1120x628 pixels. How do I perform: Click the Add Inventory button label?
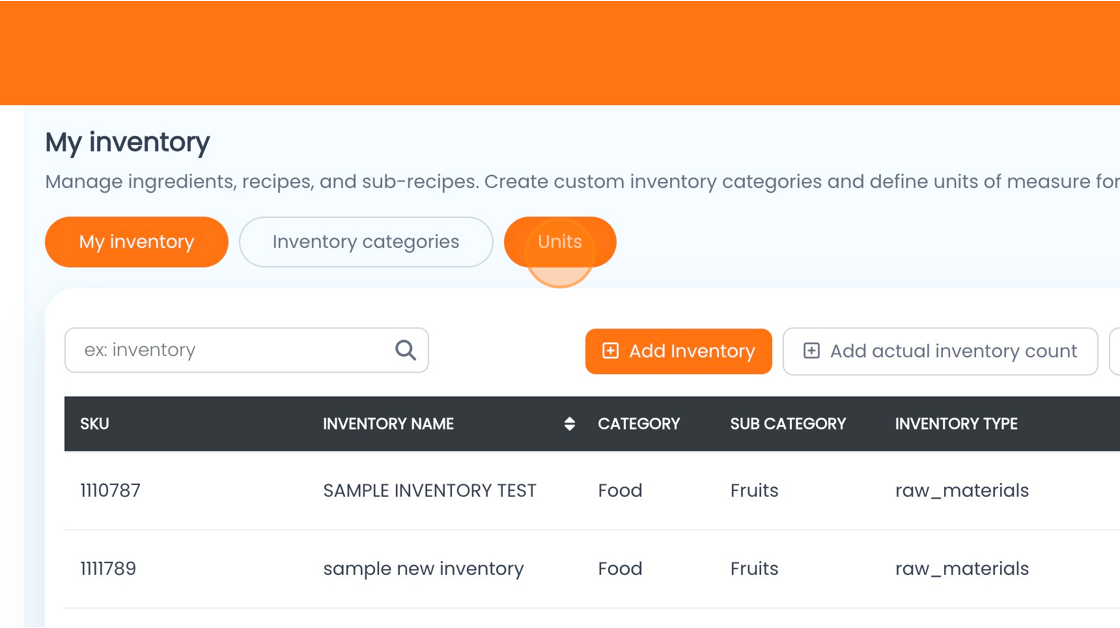pos(691,351)
